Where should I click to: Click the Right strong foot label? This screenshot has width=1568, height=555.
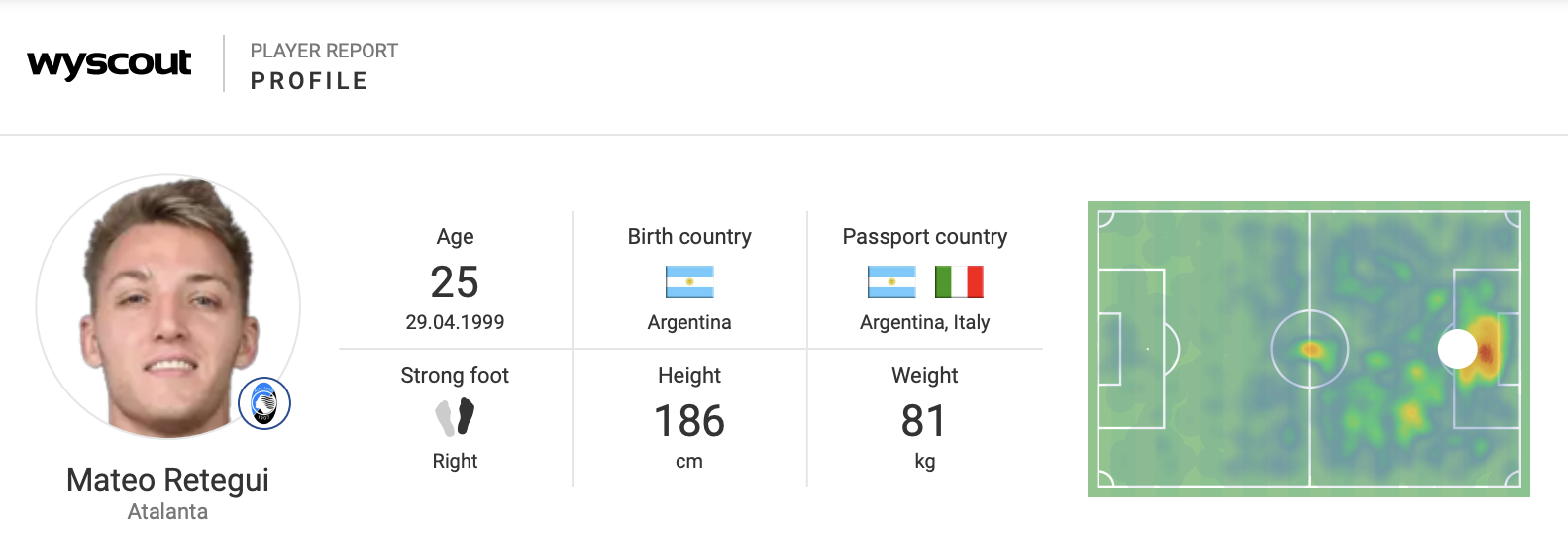(455, 461)
